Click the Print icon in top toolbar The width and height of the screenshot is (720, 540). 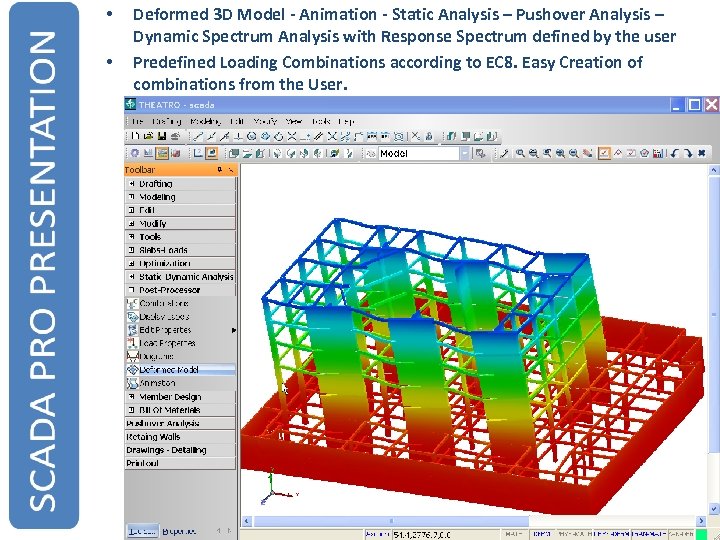click(x=175, y=136)
